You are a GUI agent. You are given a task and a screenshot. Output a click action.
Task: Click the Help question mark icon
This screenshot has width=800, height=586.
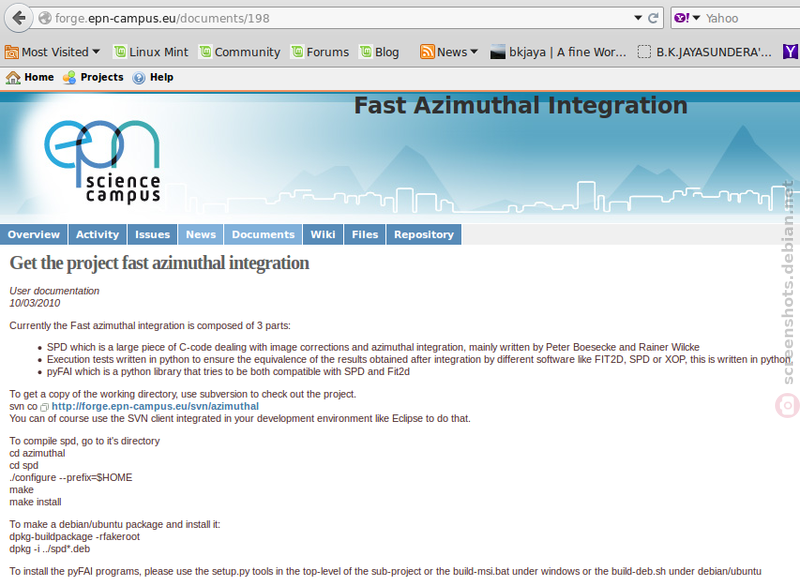(x=139, y=78)
